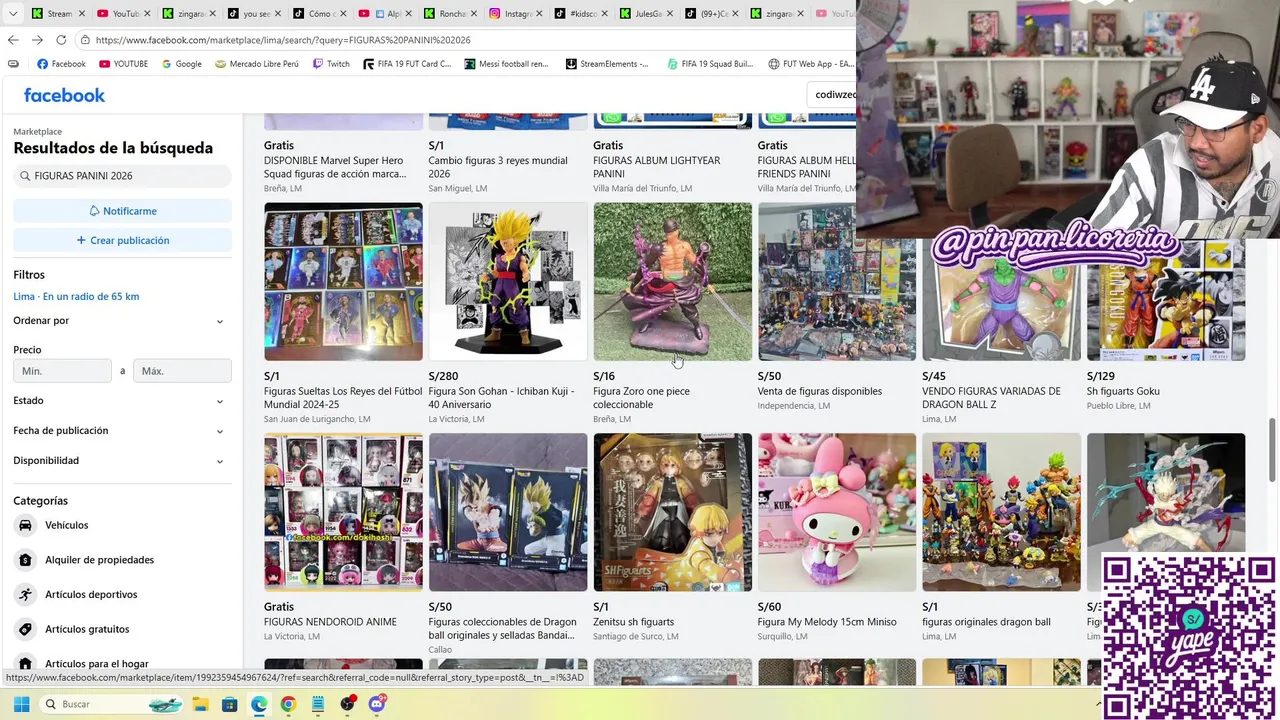Expand the Estado filter
Viewport: 1280px width, 720px height.
[x=122, y=401]
